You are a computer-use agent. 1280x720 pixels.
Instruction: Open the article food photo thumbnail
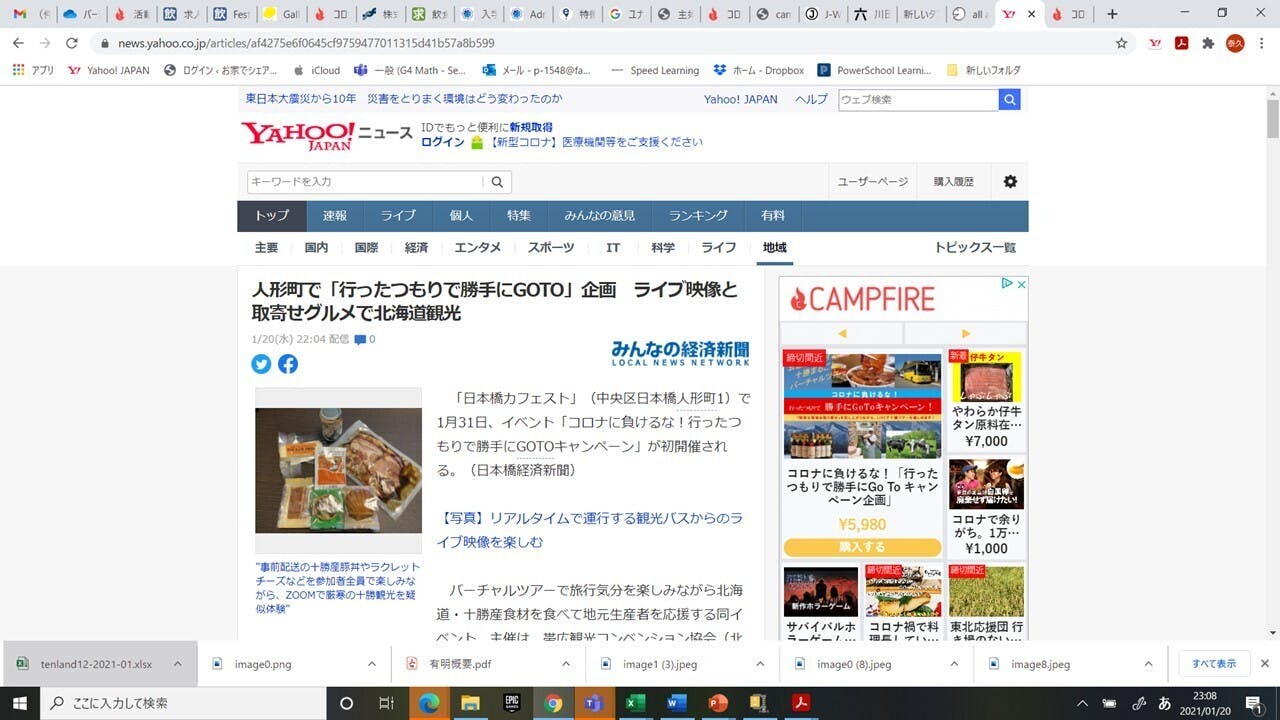338,470
